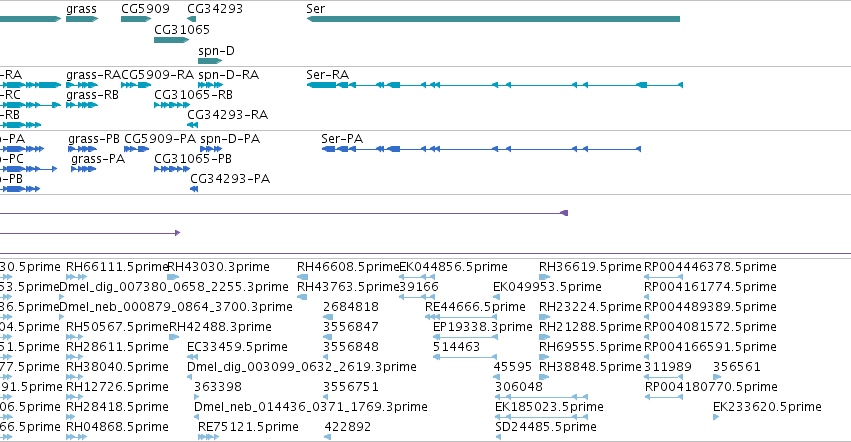Click the grass-PB protein label
The image size is (851, 442).
pyautogui.click(x=94, y=139)
